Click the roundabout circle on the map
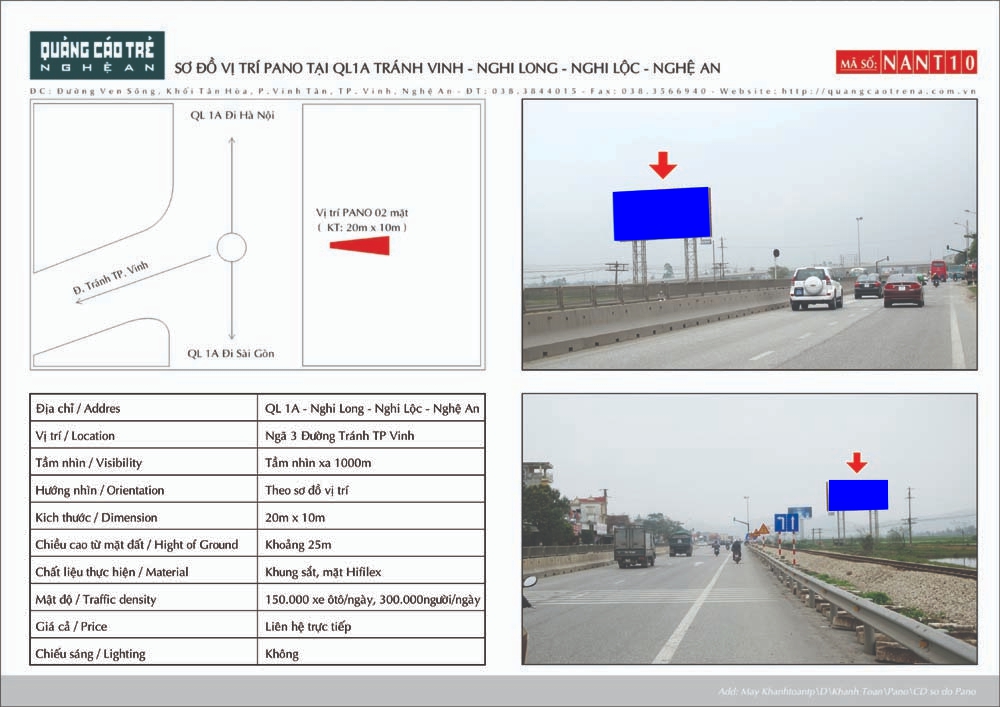The image size is (1000, 707). [232, 248]
